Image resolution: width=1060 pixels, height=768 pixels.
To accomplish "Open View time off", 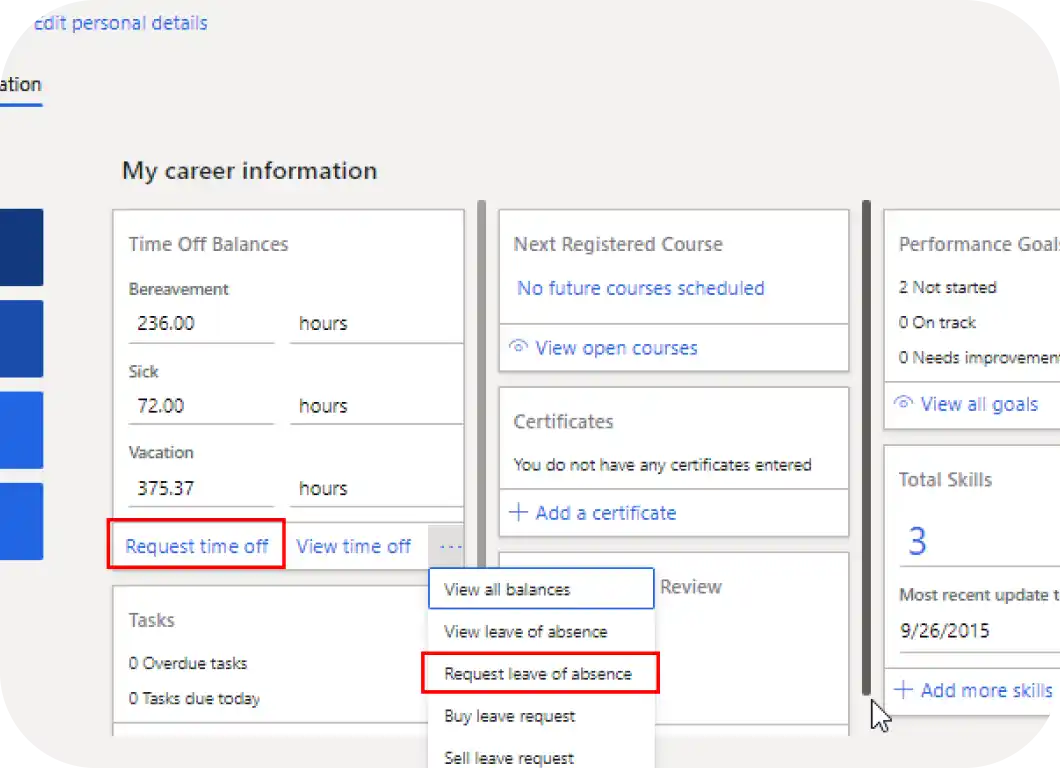I will tap(354, 546).
